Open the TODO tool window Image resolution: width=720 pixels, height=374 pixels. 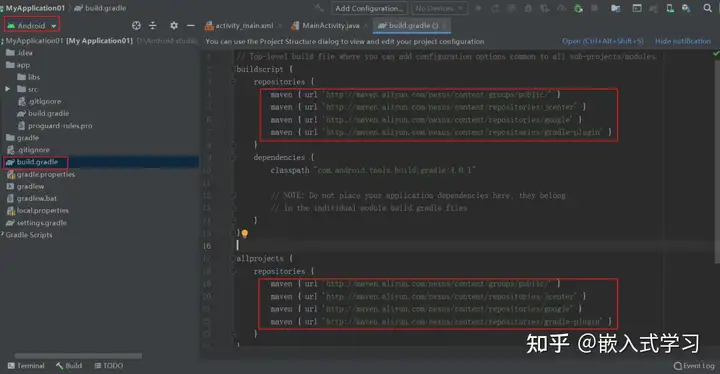[x=109, y=366]
